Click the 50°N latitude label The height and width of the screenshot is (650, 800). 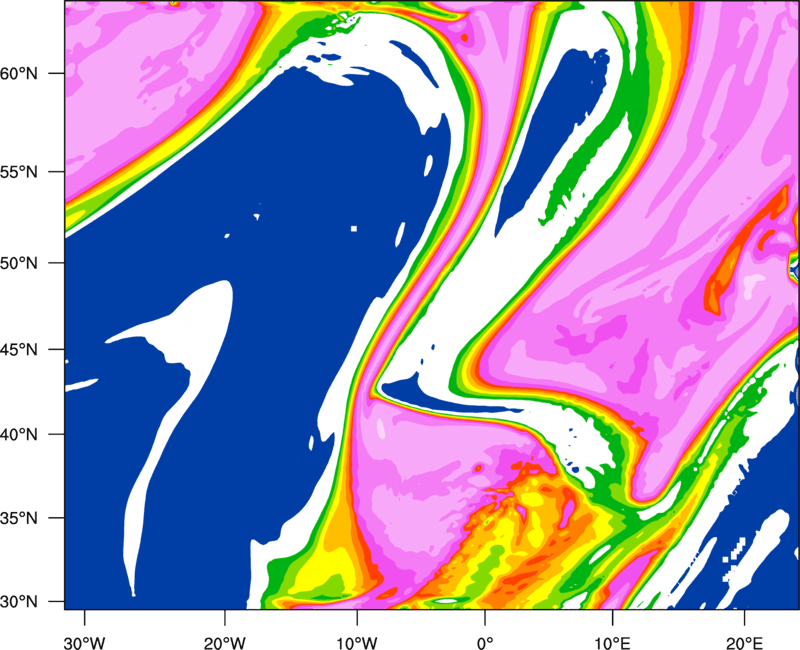coord(19,263)
